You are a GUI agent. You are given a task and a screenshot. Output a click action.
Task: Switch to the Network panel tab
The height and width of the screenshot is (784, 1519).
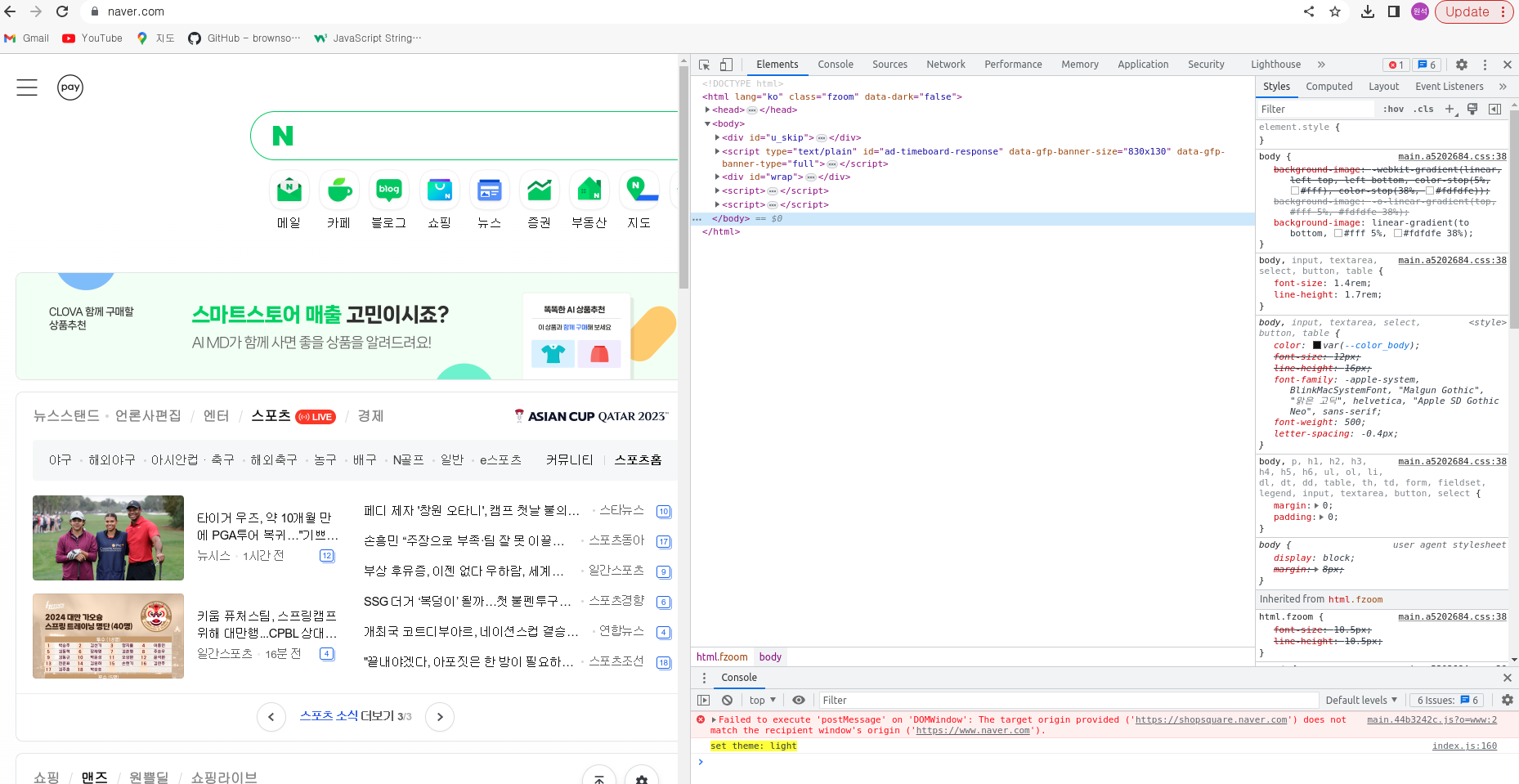[946, 65]
